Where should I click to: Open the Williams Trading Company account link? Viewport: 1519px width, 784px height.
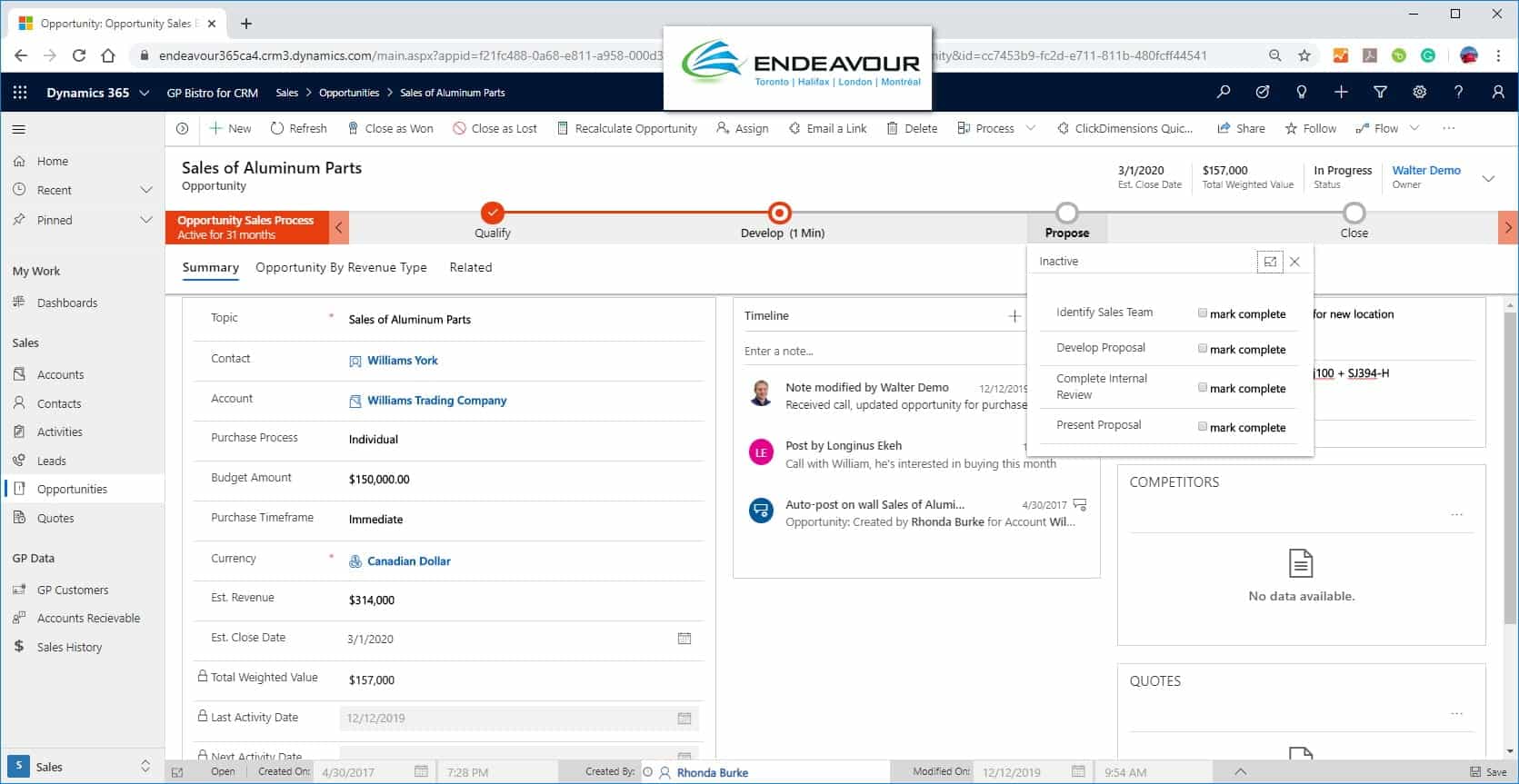(436, 401)
